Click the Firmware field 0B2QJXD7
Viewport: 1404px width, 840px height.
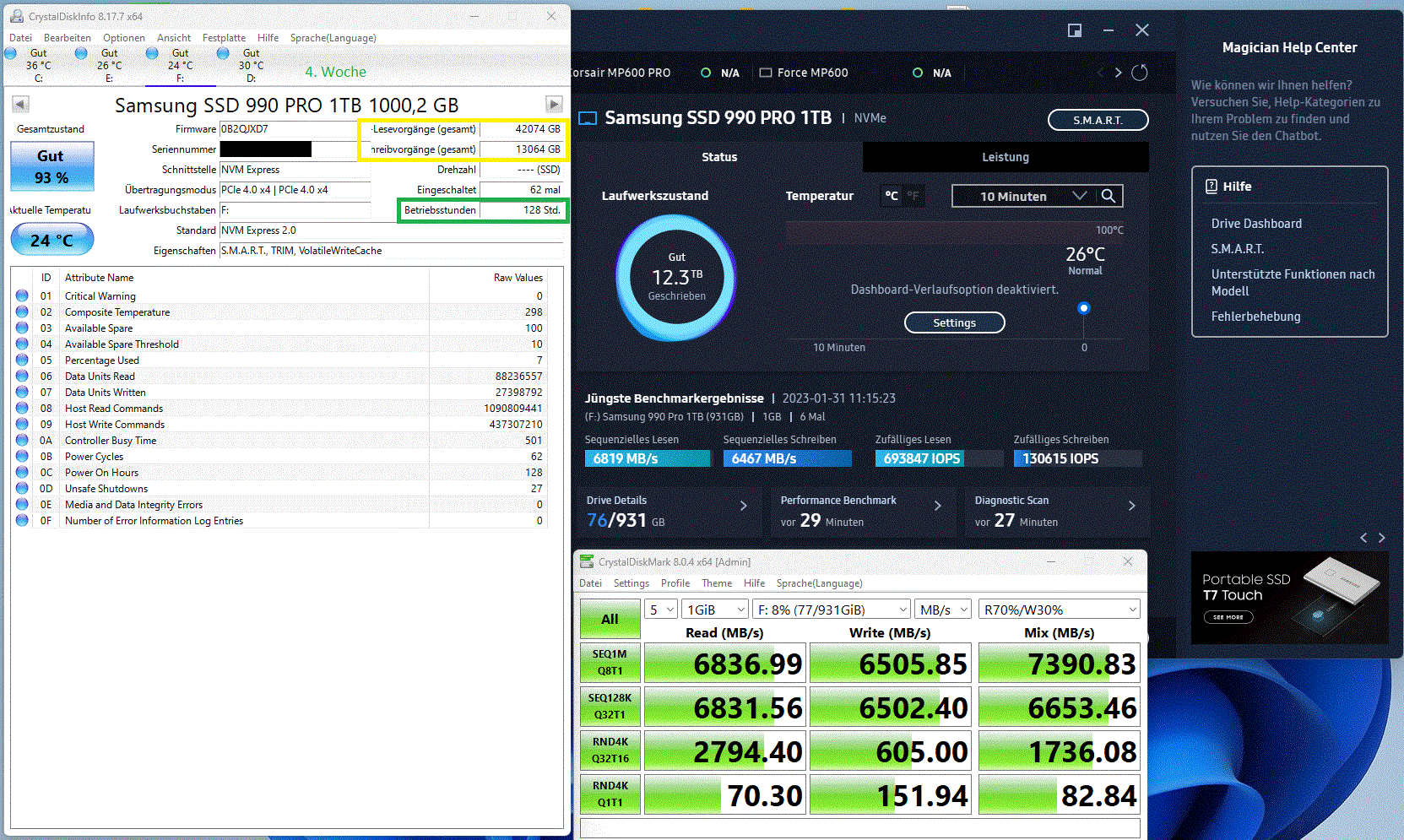(x=288, y=129)
